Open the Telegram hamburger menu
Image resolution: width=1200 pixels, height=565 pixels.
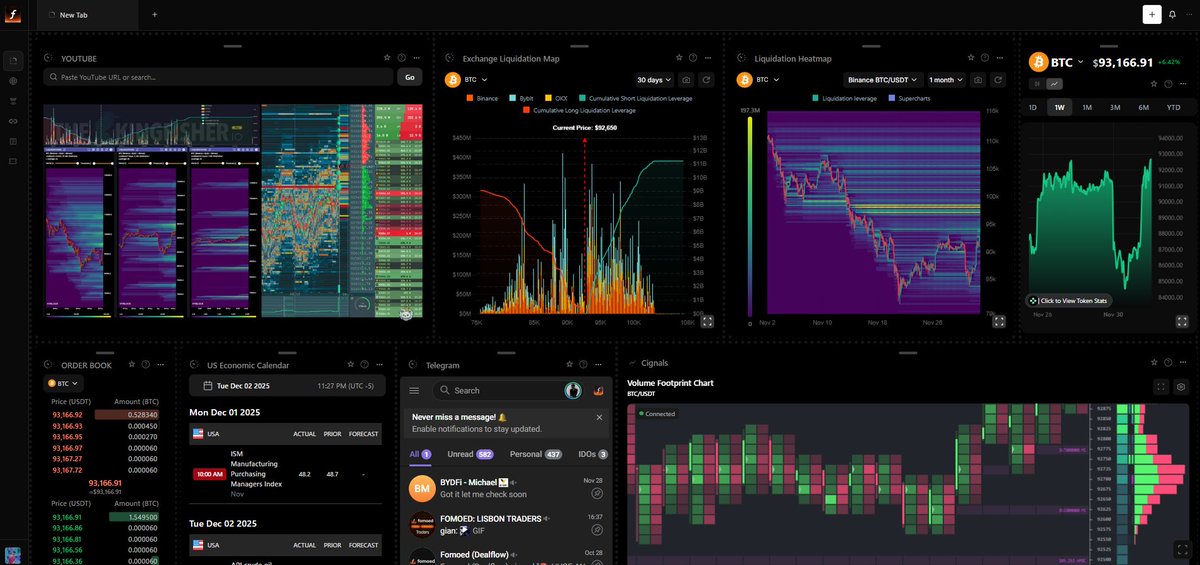point(414,390)
